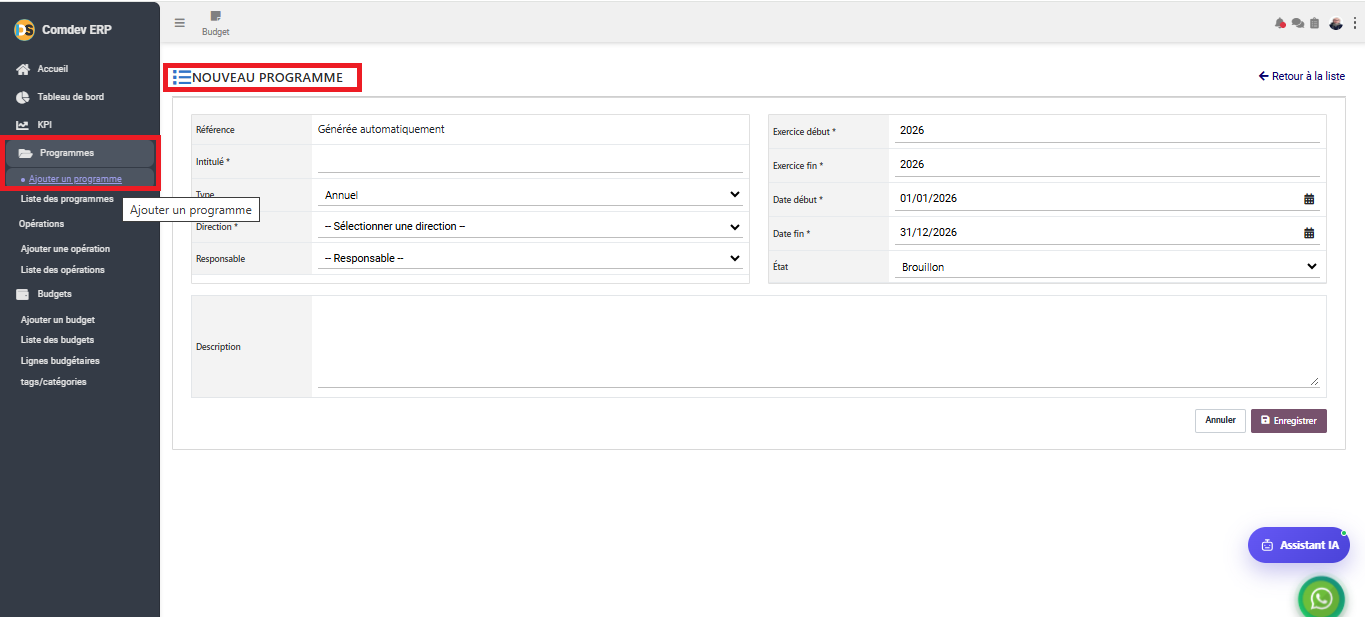Click the Exercice début field showing 2026
The image size is (1365, 617).
point(1107,130)
